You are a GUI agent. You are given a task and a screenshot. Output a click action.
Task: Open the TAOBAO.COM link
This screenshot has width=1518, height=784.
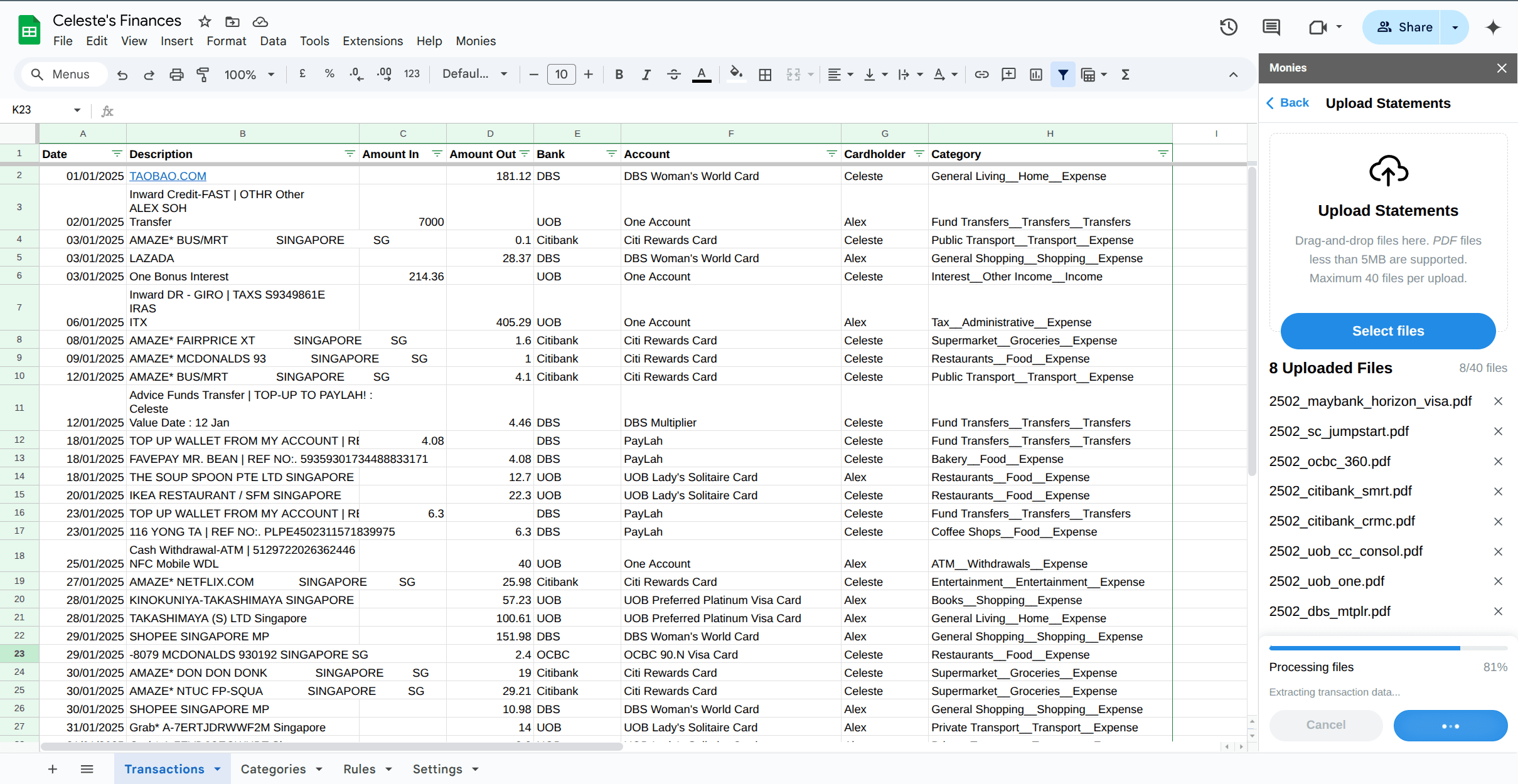(x=168, y=176)
